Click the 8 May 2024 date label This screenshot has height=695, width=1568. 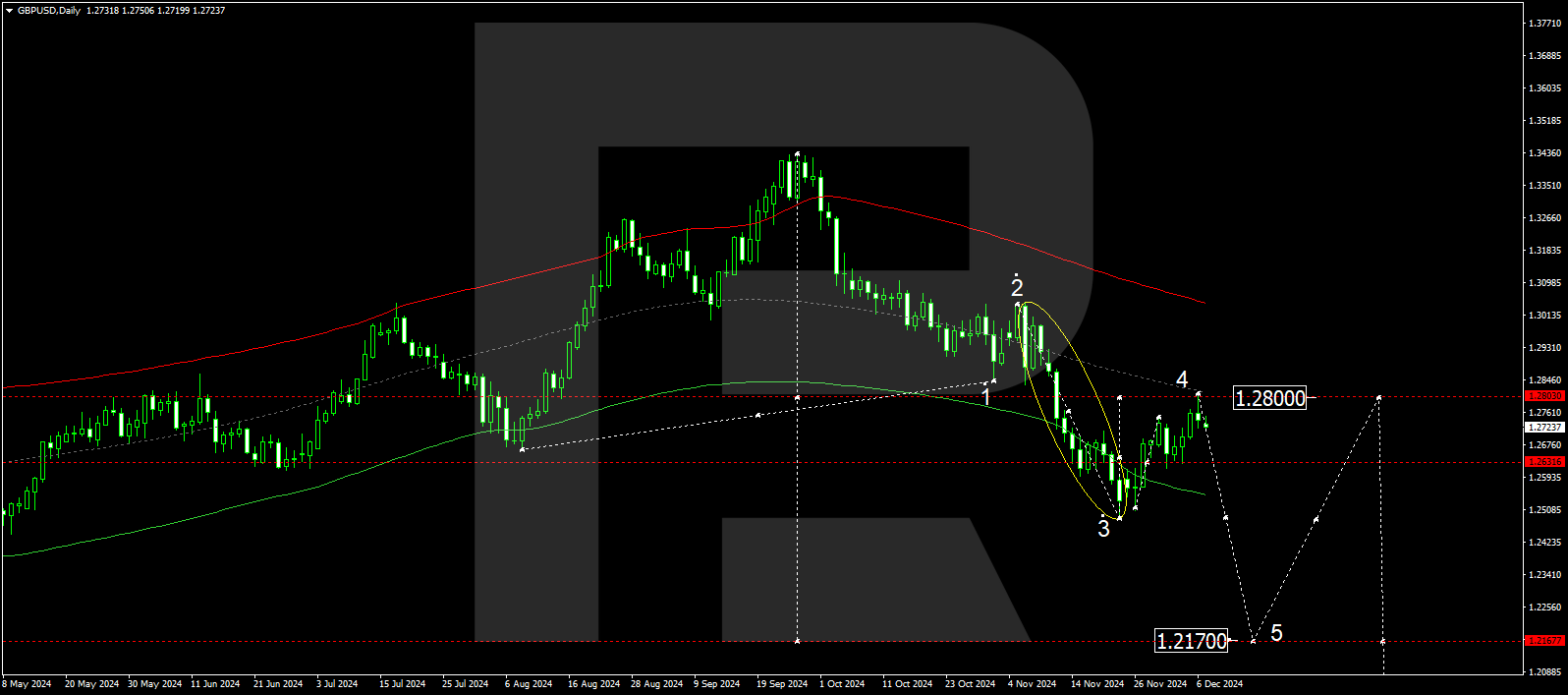(28, 684)
